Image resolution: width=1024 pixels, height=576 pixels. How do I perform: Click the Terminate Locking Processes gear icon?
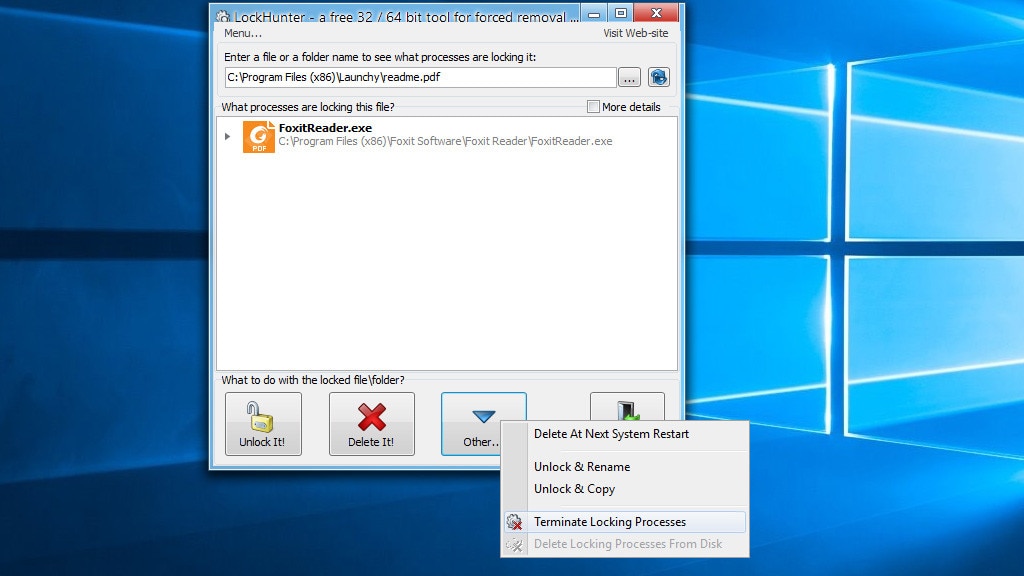click(515, 522)
